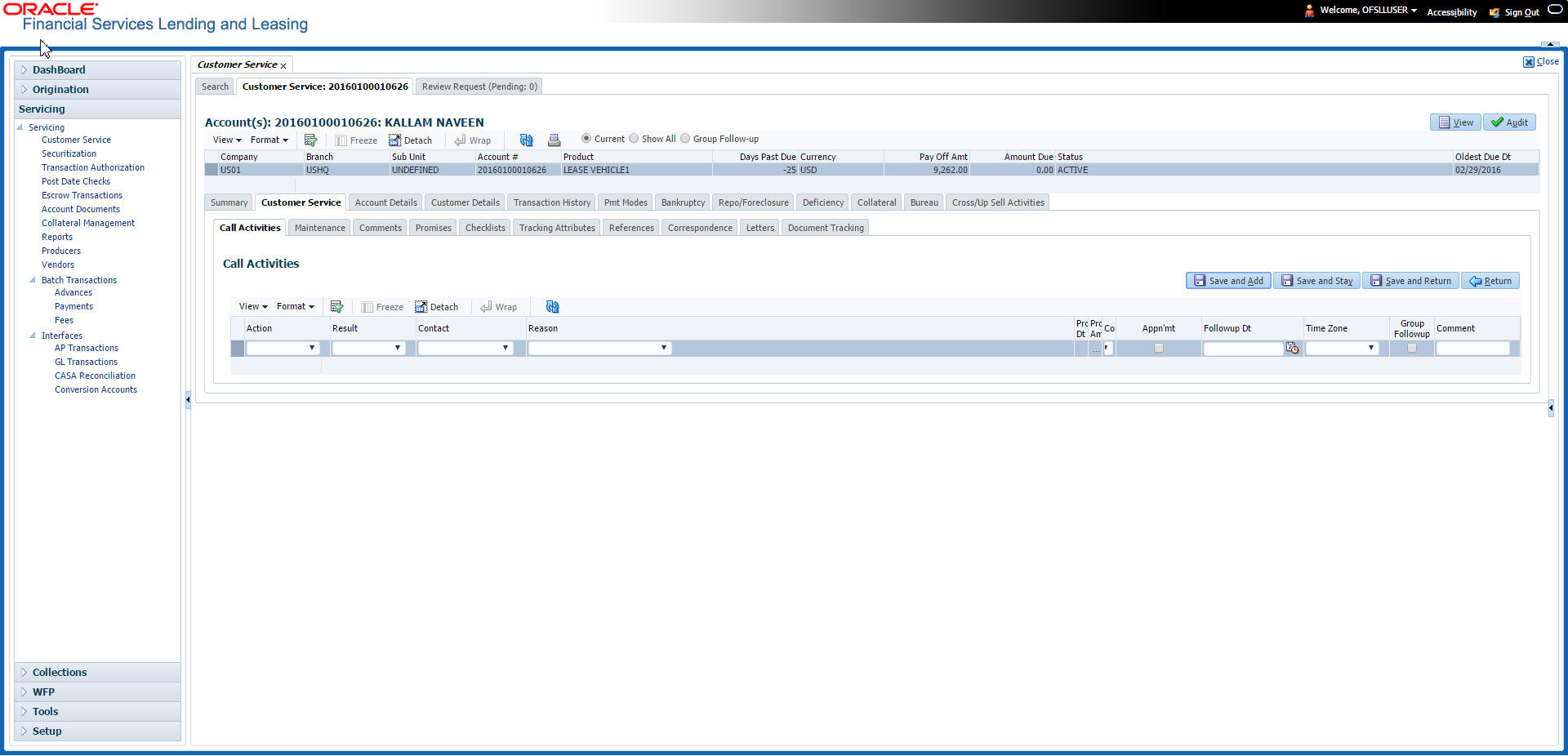
Task: Open the Reason dropdown in call row
Action: (599, 349)
